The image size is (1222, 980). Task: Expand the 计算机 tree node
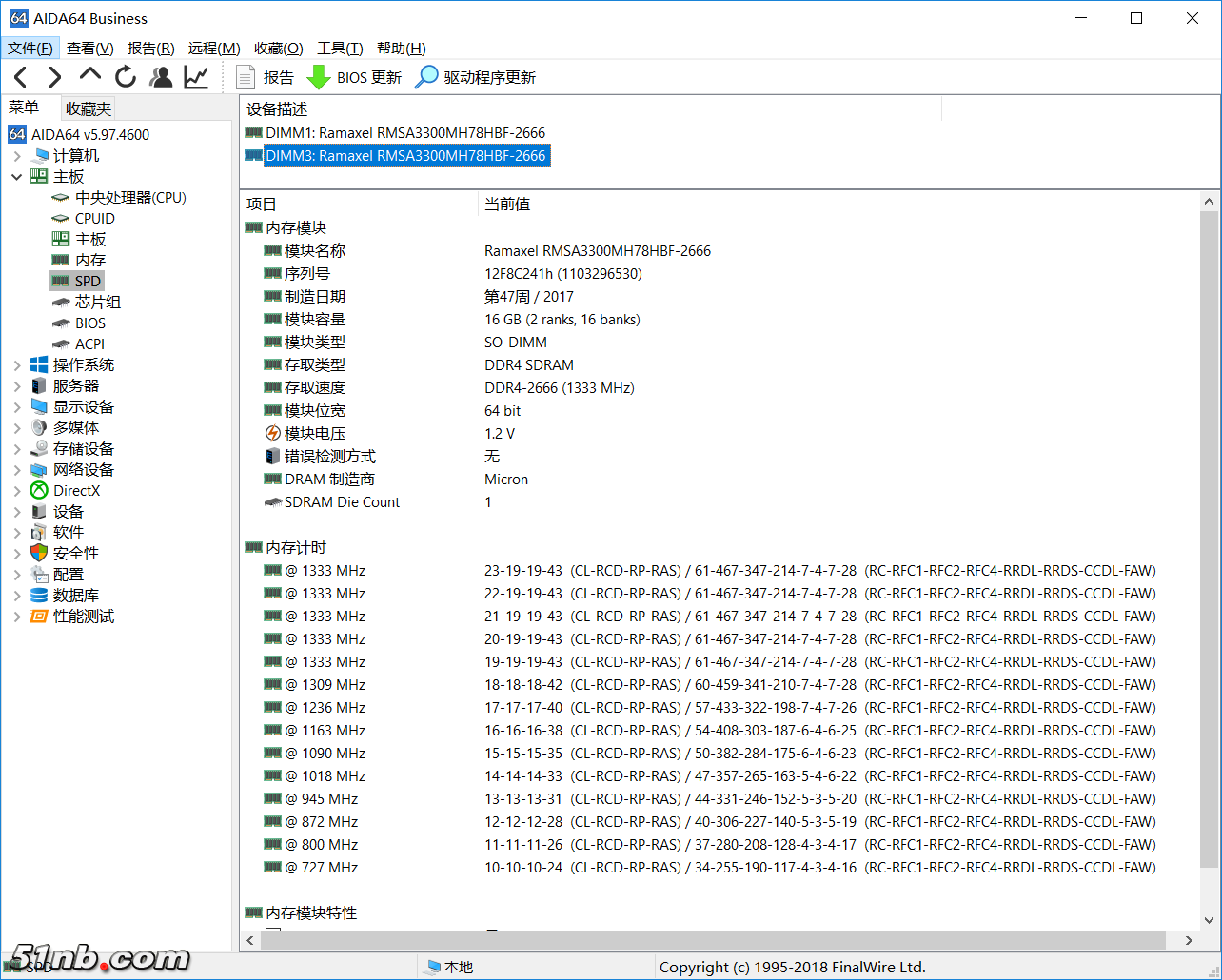point(17,156)
